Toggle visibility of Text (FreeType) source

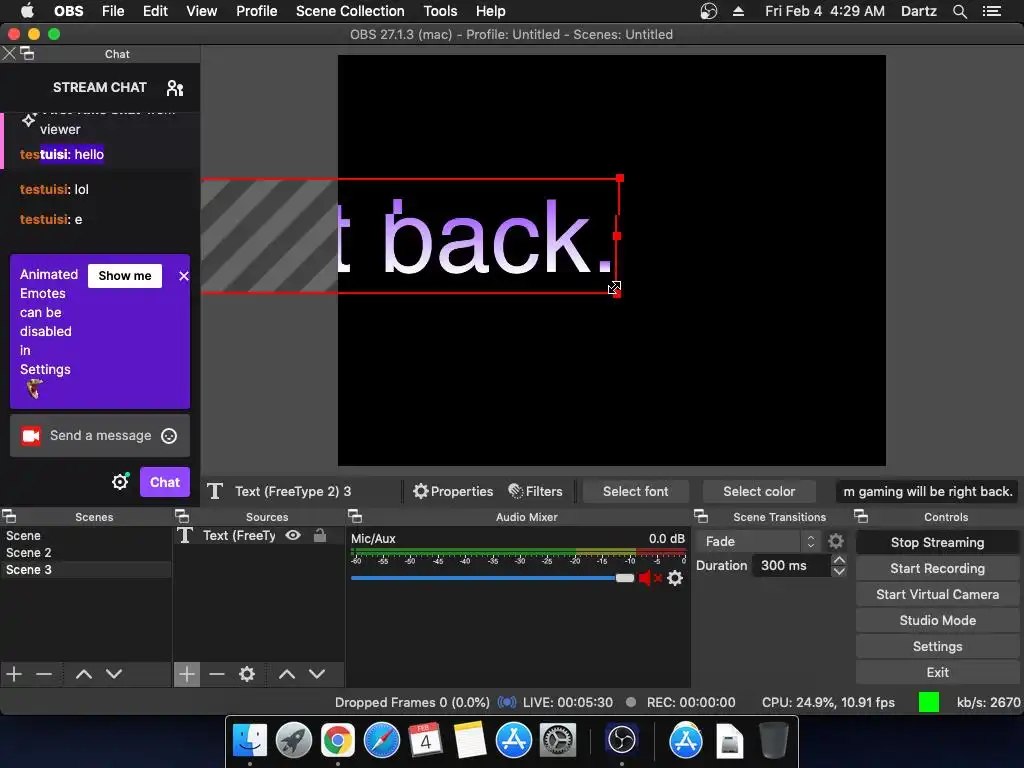pos(293,536)
